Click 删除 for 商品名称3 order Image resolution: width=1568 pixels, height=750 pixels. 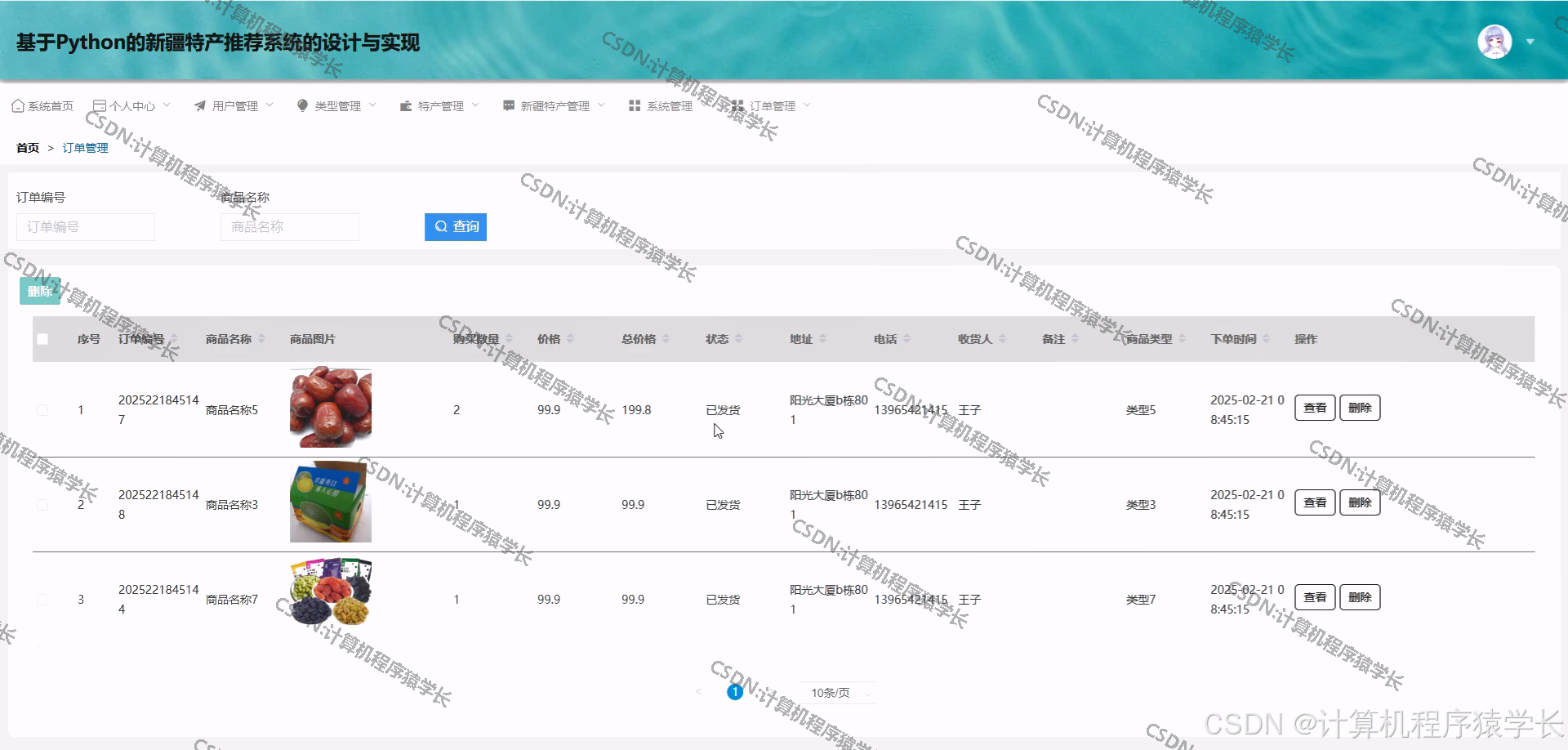point(1360,502)
